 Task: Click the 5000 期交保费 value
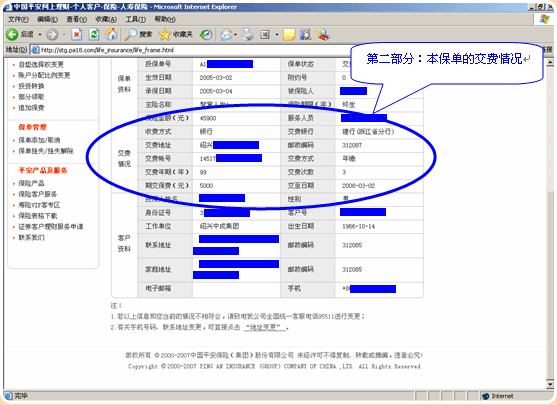(x=206, y=186)
